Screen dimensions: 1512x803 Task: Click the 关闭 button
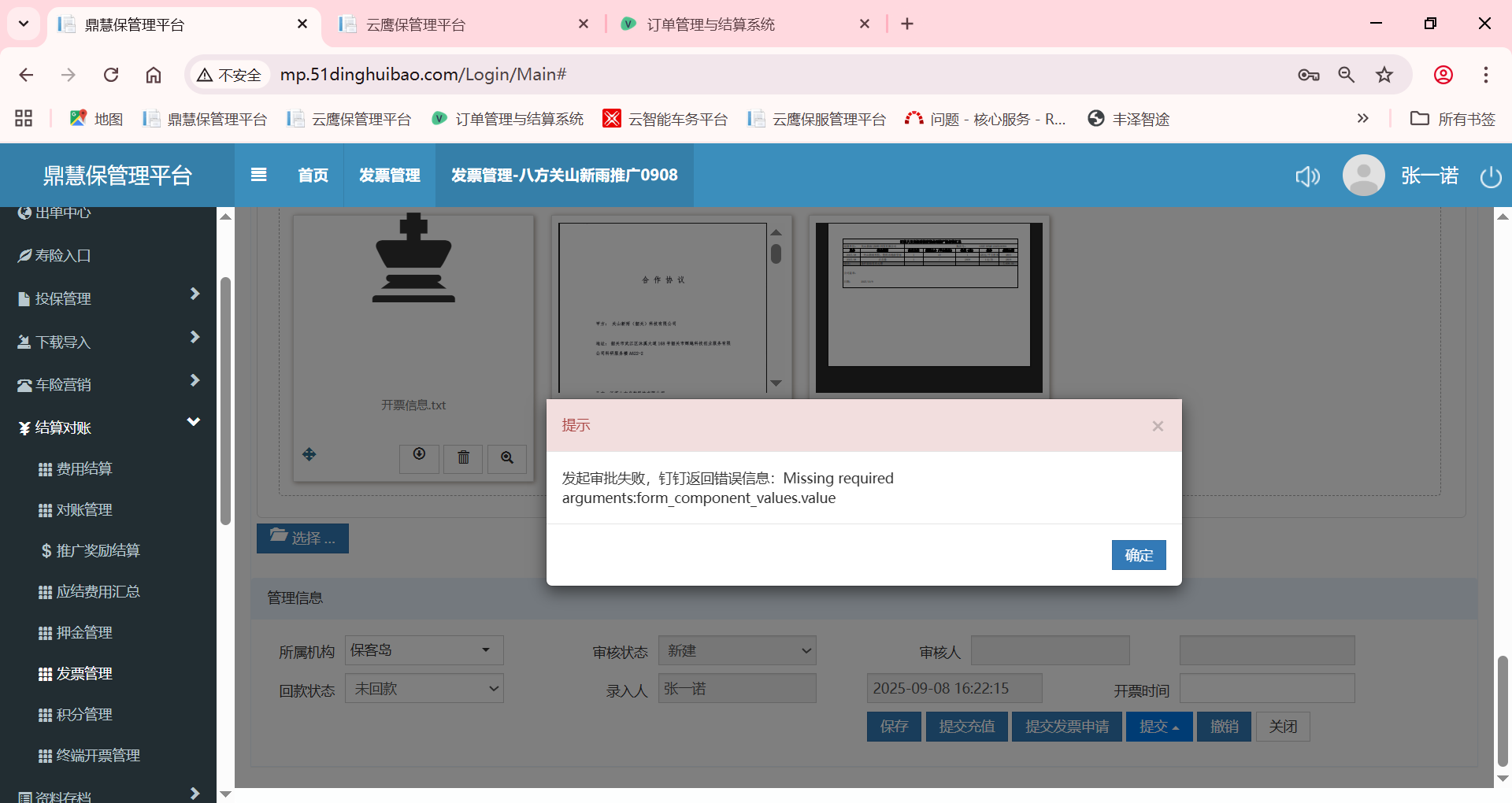[1283, 727]
